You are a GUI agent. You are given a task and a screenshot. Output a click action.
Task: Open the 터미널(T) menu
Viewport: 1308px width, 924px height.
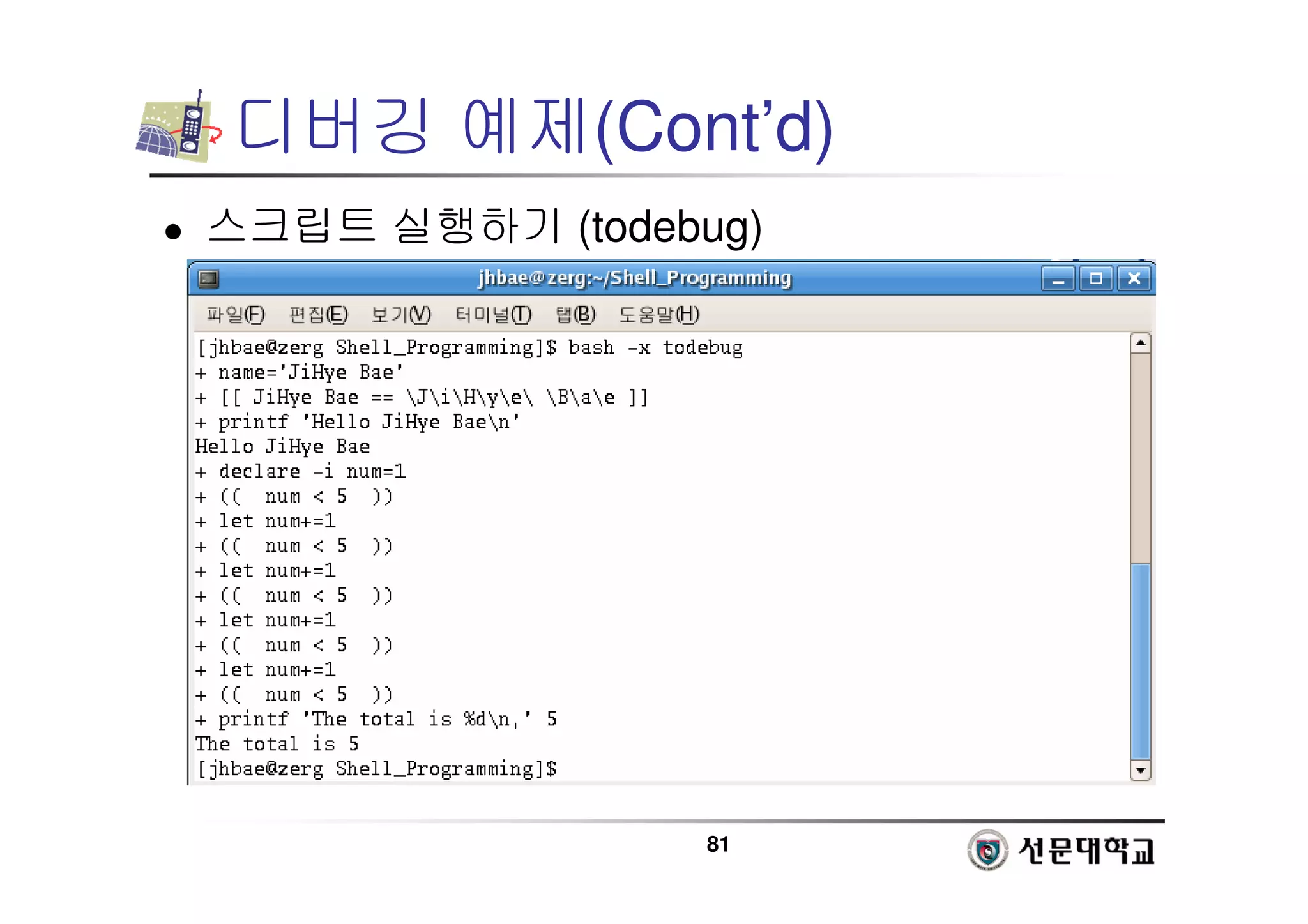(x=492, y=314)
